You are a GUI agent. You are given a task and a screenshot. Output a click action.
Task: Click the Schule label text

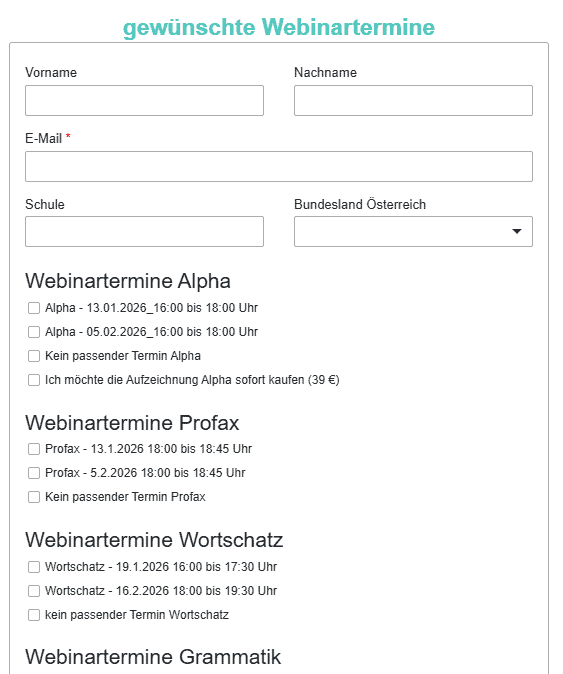tap(45, 204)
